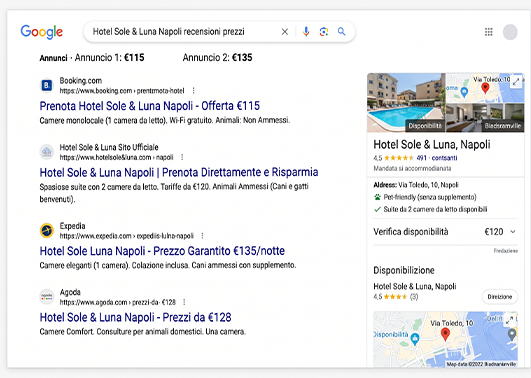This screenshot has width=531, height=378.
Task: Click the 4,5 rating with (3) reviews
Action: click(396, 297)
